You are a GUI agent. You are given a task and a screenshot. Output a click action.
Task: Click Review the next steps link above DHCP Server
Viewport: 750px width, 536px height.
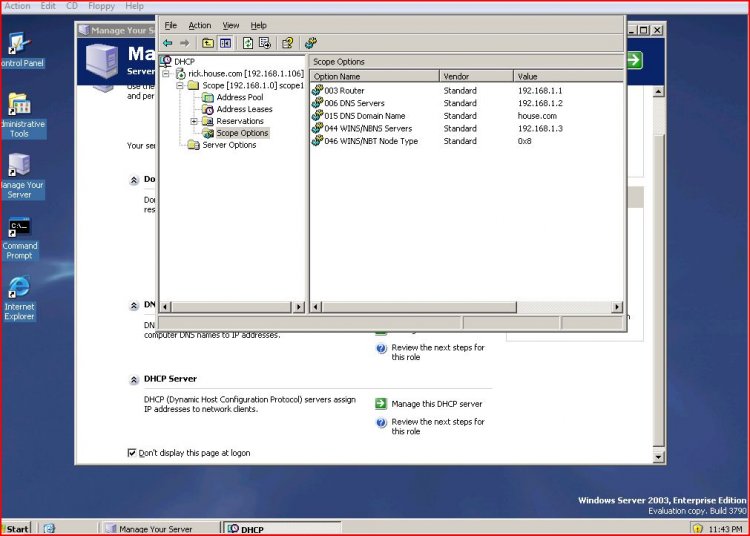click(438, 352)
